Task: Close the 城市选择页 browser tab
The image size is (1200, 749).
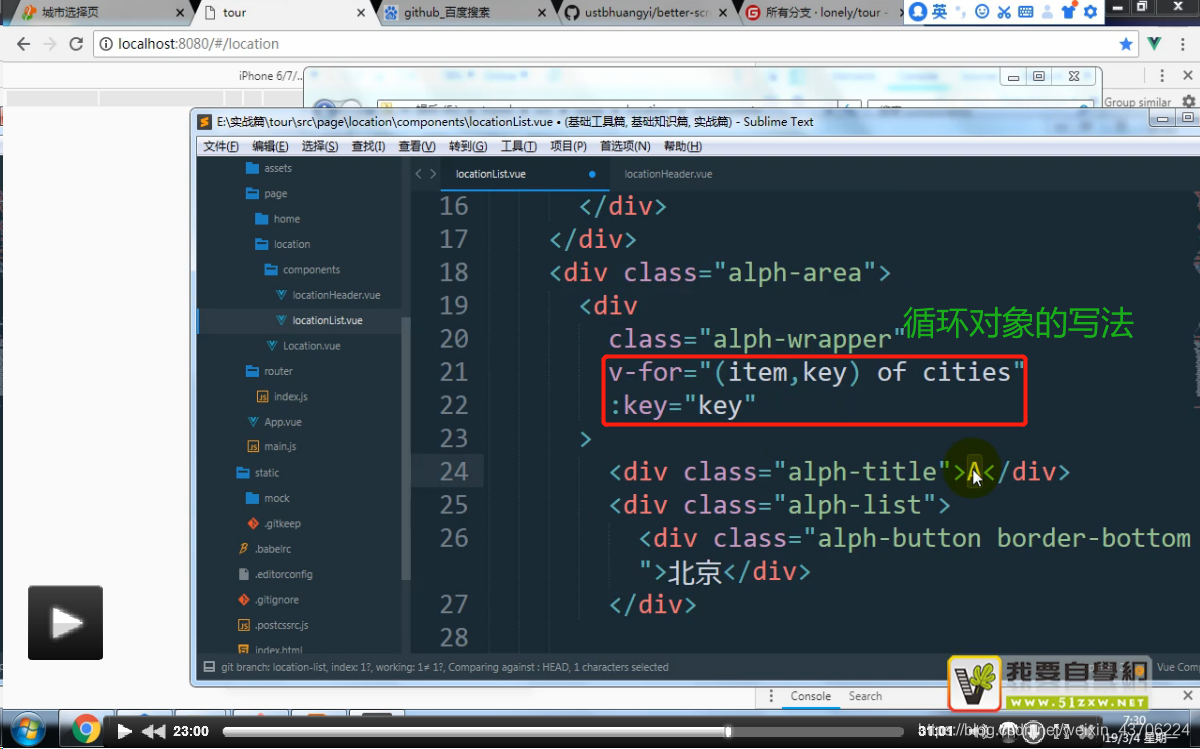Action: click(x=179, y=13)
